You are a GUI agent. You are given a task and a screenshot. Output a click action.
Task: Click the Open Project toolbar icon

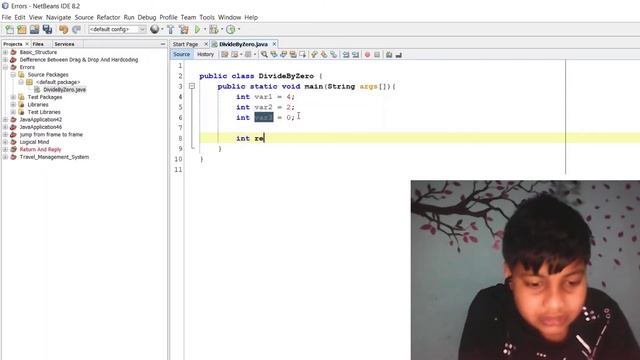[35, 29]
